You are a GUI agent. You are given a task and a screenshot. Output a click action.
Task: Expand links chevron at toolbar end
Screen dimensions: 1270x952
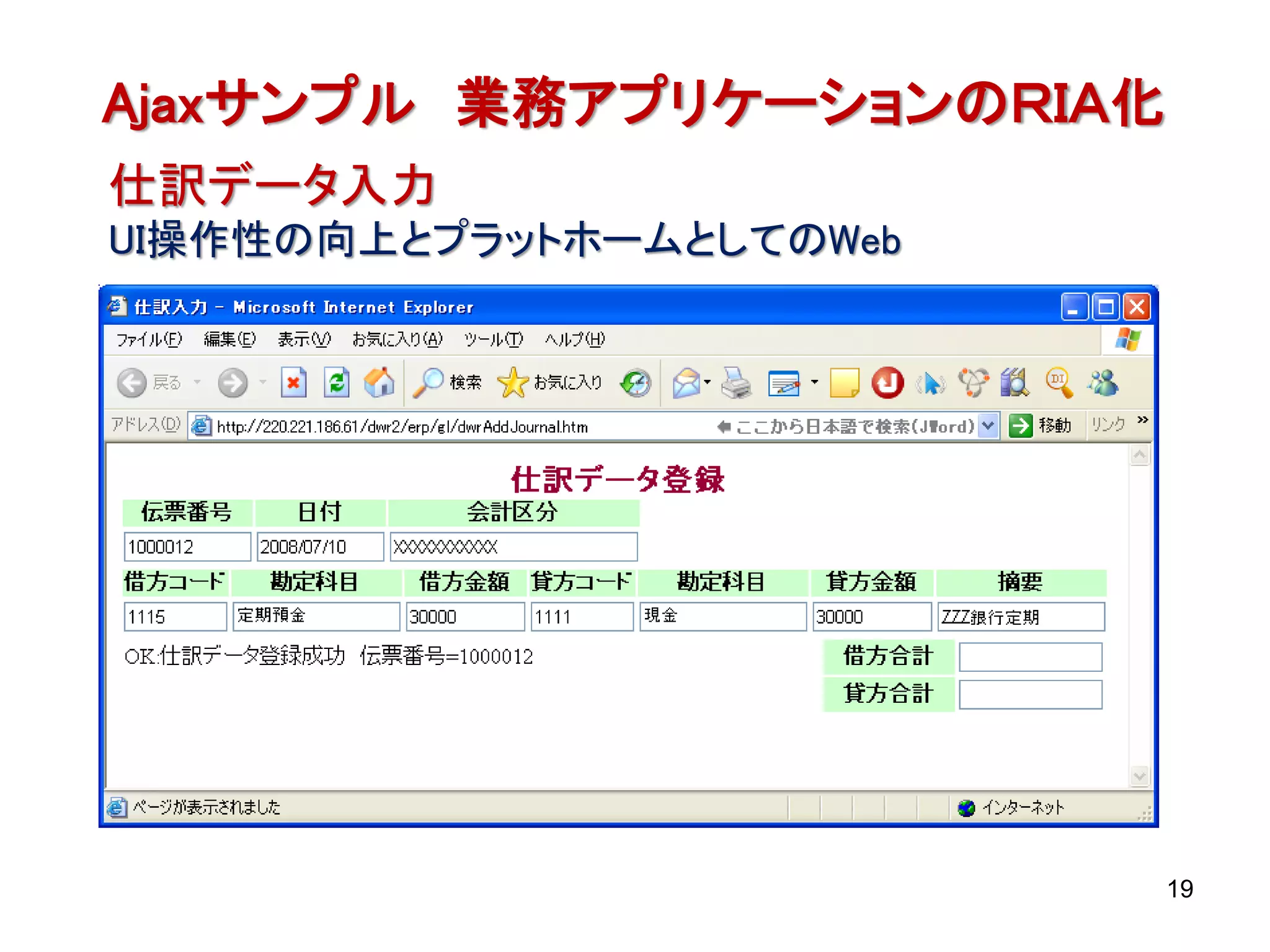[x=1142, y=420]
